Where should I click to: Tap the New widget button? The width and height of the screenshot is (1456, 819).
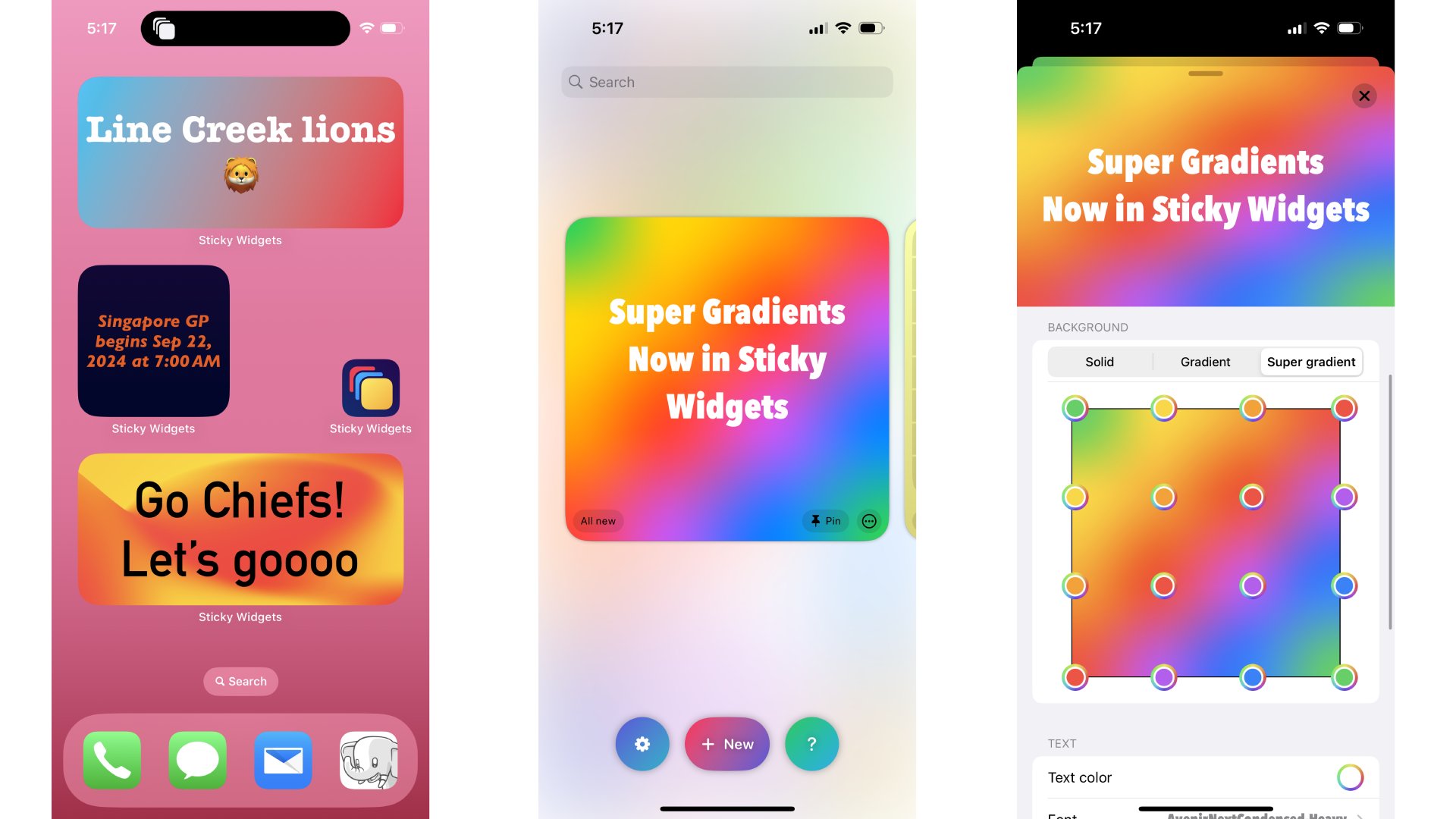point(727,744)
